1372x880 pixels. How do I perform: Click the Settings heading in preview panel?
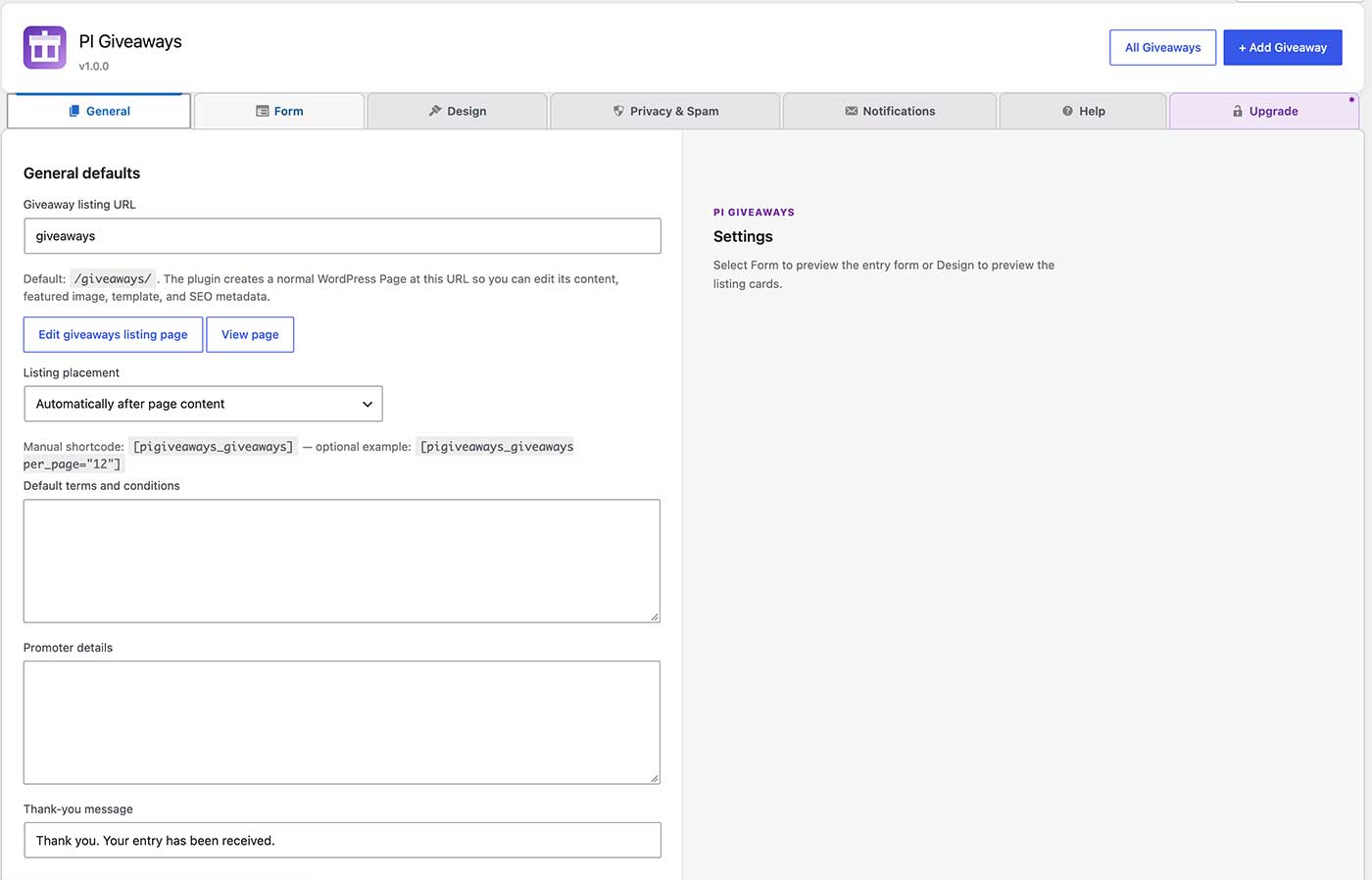click(743, 236)
